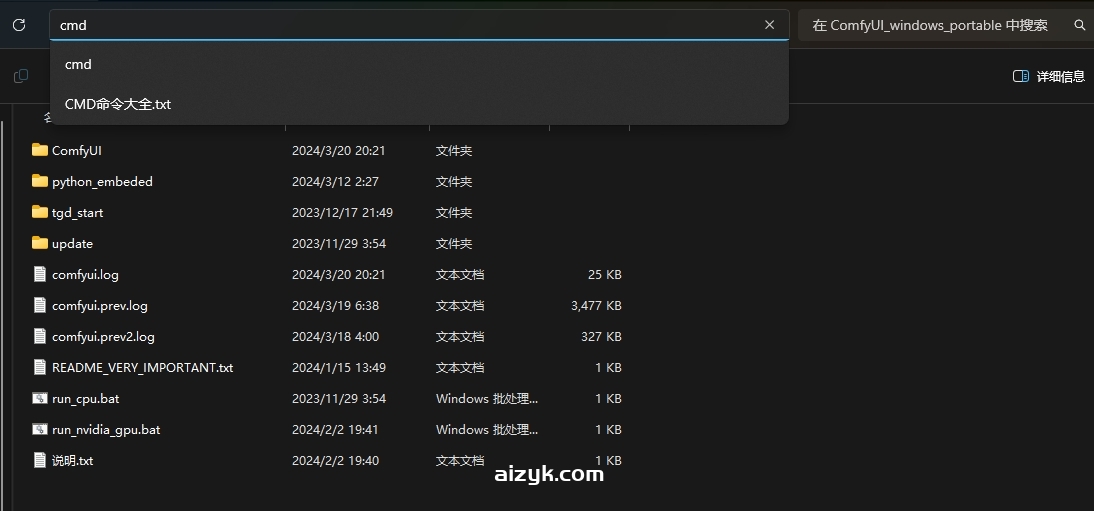Select the update folder icon
Image resolution: width=1094 pixels, height=511 pixels.
click(40, 243)
